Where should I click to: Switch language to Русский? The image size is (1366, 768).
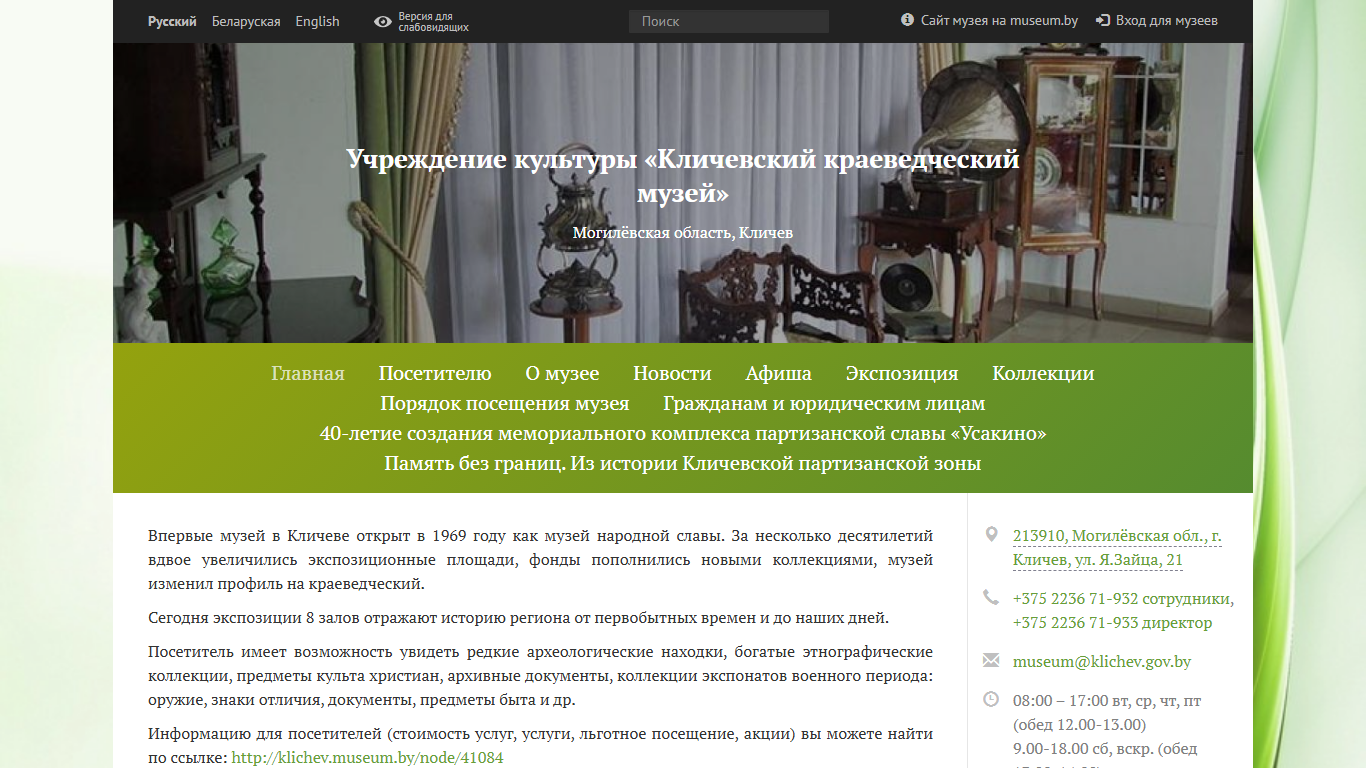tap(172, 21)
